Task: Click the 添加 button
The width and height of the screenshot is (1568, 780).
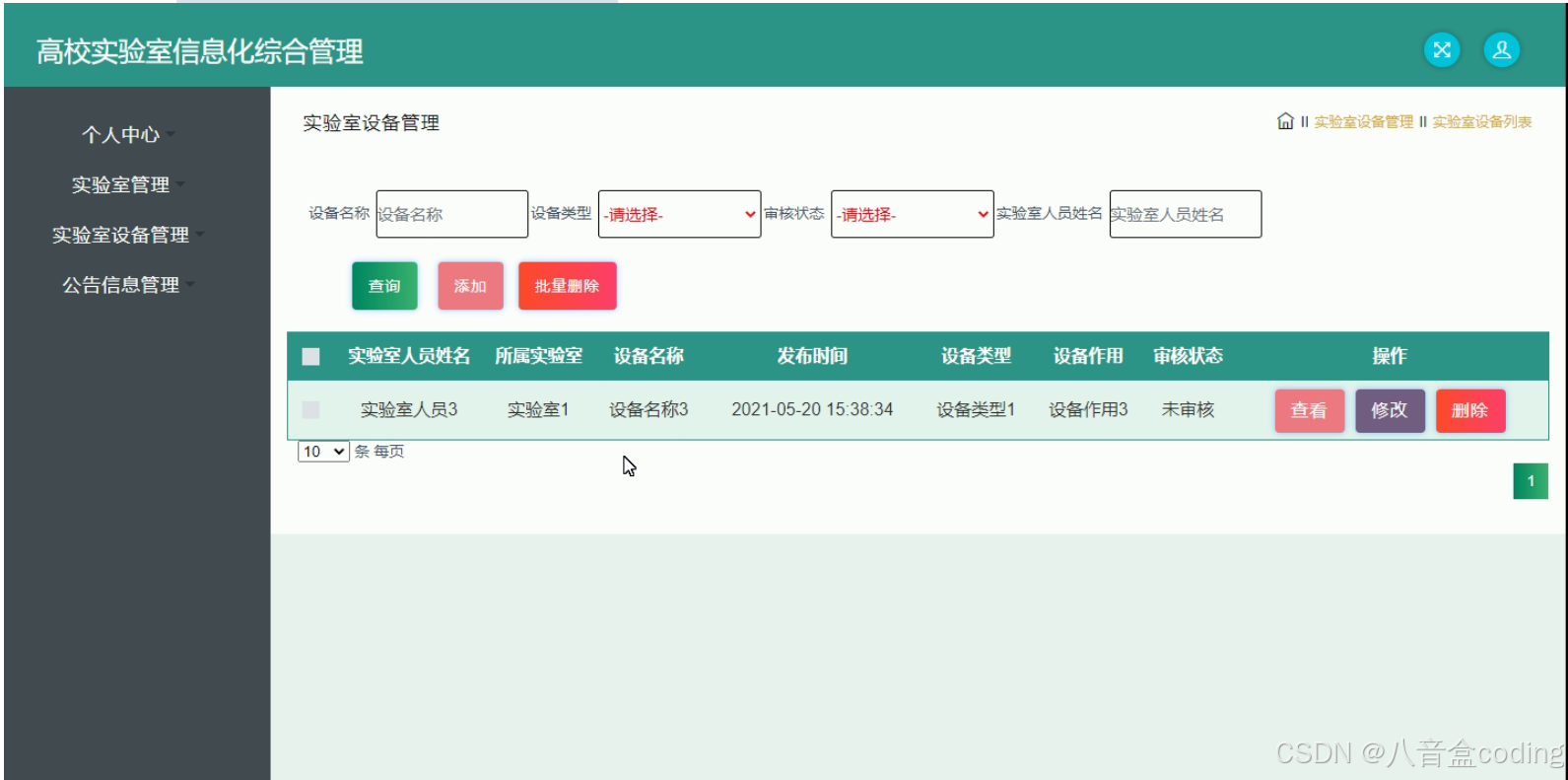Action: tap(470, 286)
